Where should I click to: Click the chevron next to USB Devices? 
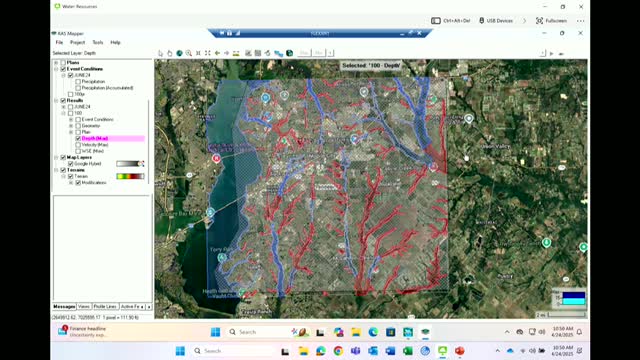524,20
